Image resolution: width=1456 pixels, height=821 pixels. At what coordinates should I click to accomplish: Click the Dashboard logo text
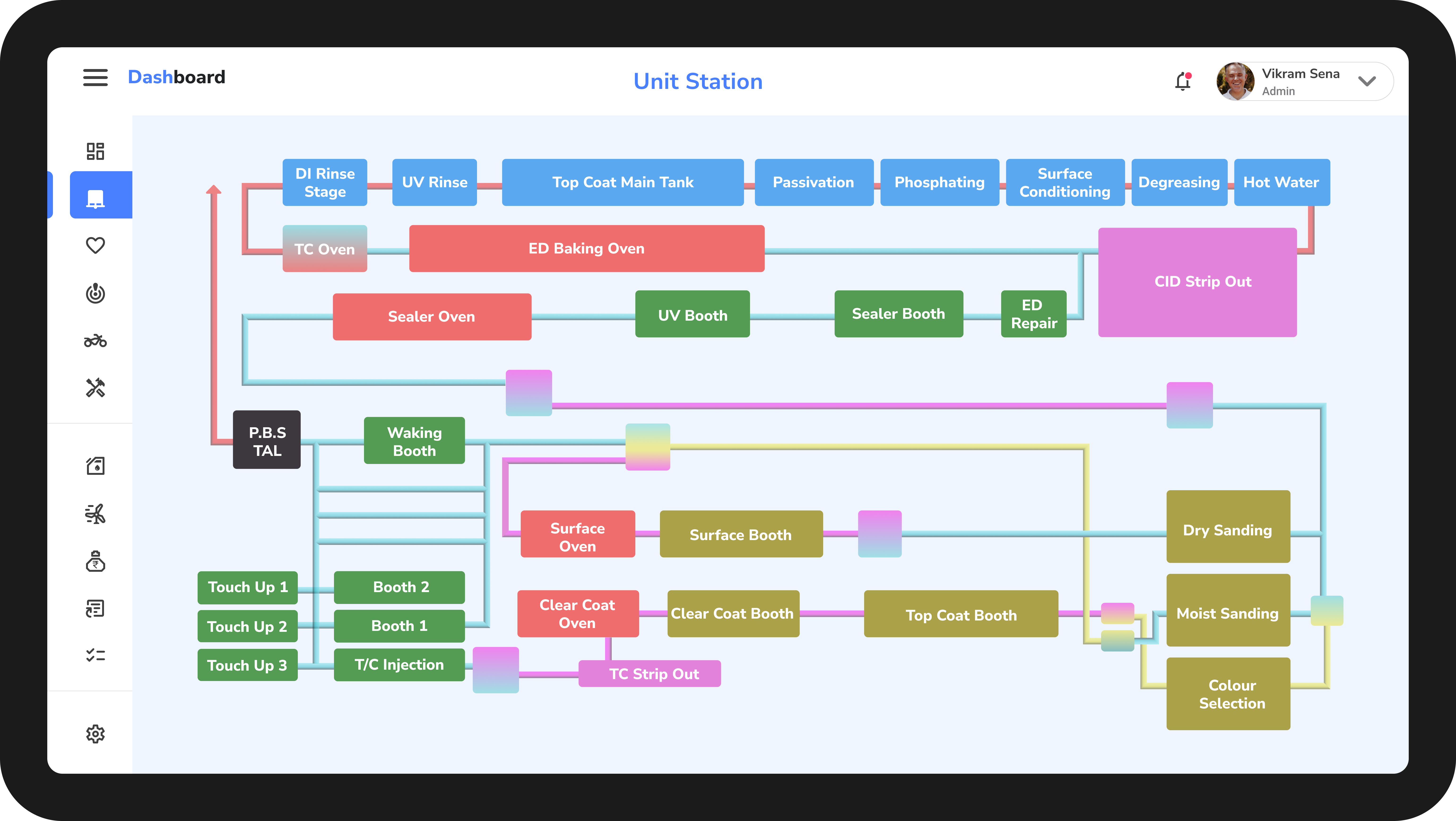(176, 77)
